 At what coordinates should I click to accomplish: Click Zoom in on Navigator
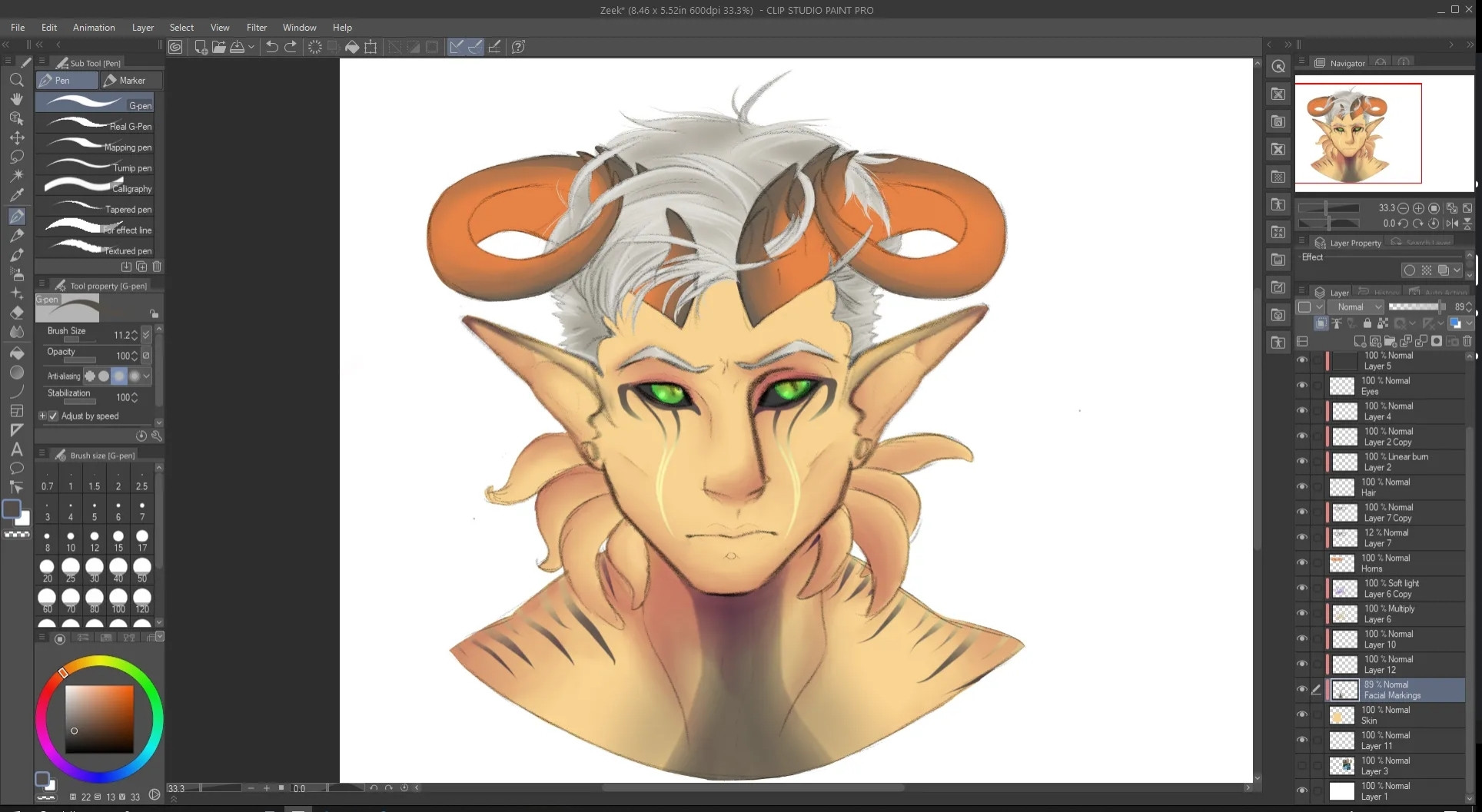click(x=1418, y=208)
